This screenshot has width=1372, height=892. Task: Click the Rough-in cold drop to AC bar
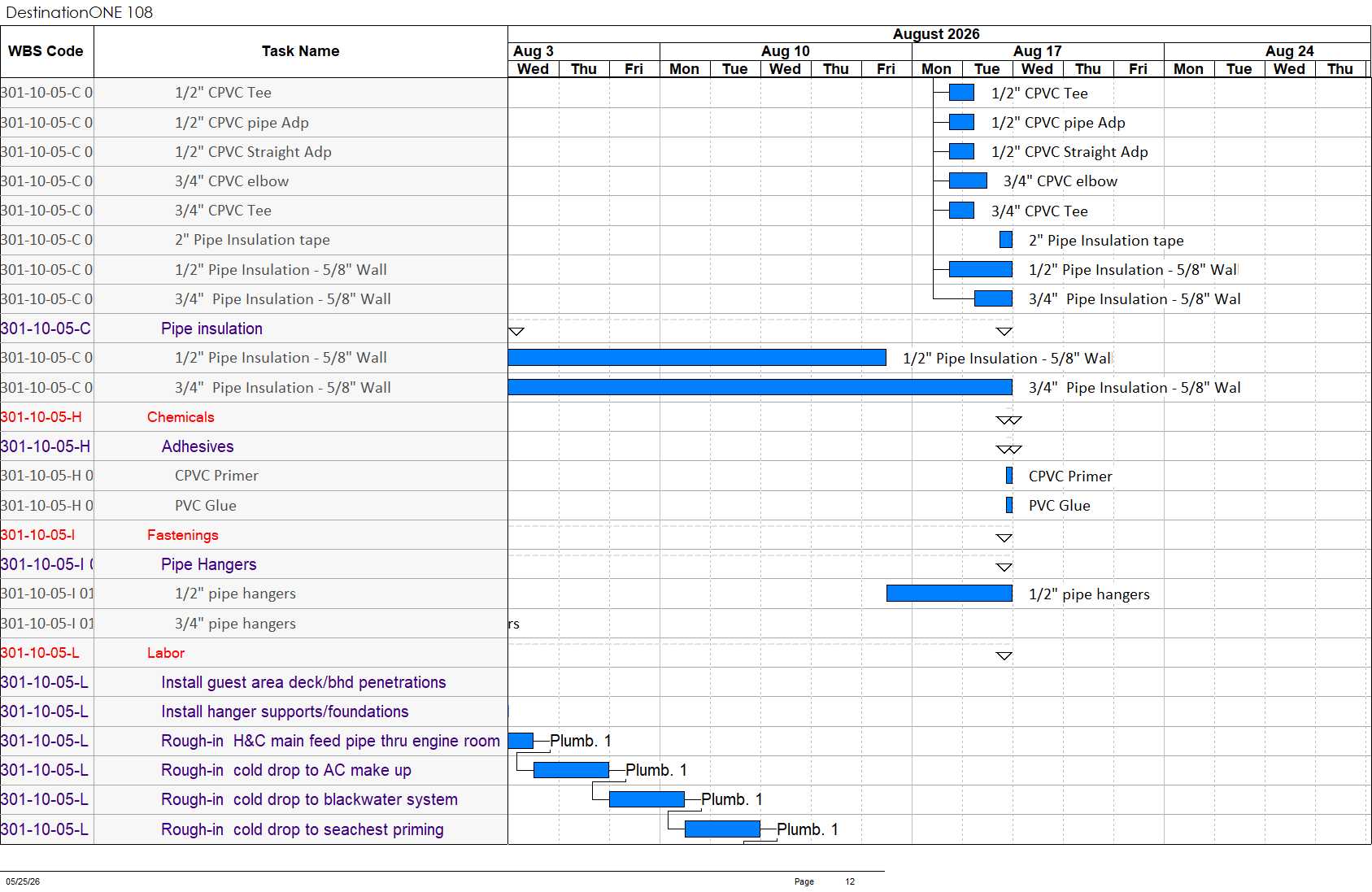pyautogui.click(x=571, y=770)
